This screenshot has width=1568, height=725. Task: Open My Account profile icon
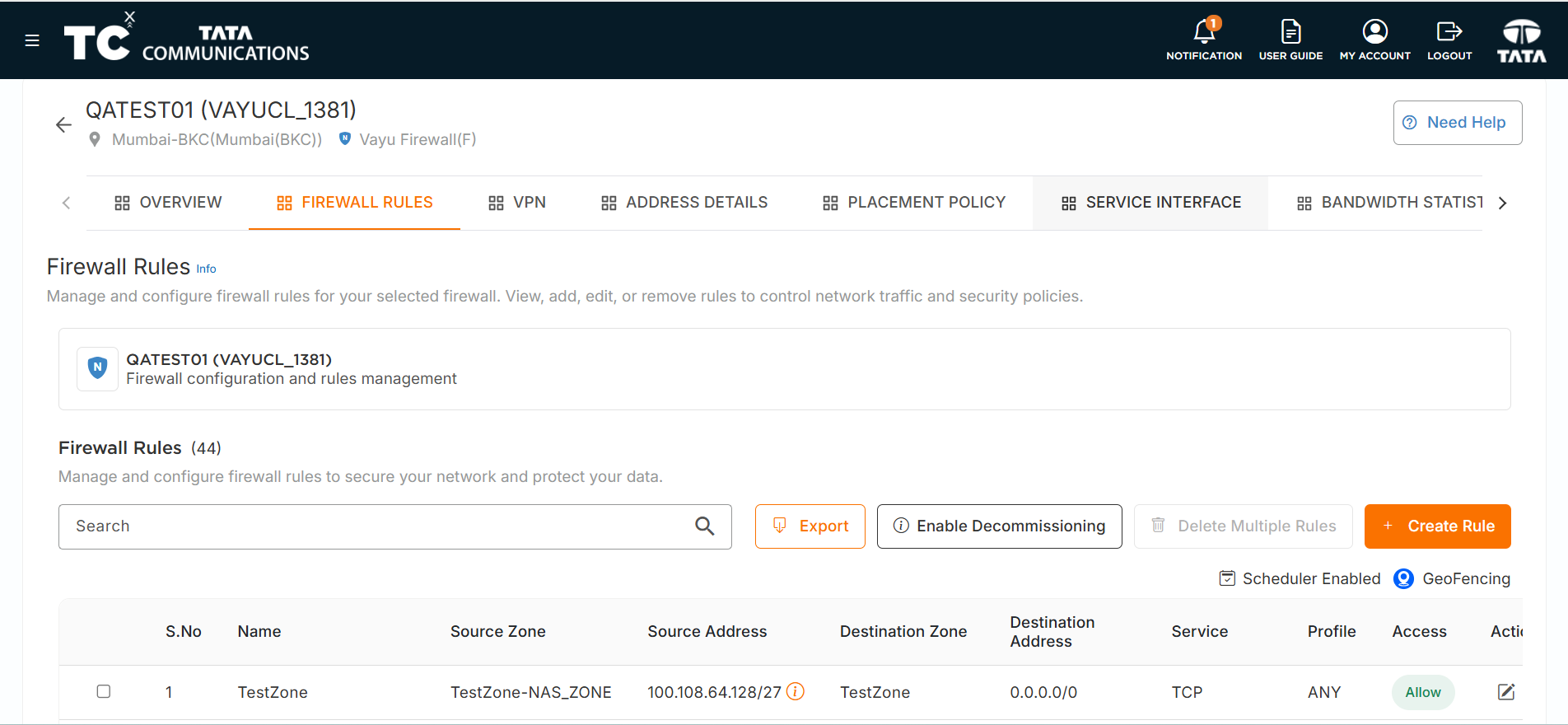coord(1374,31)
